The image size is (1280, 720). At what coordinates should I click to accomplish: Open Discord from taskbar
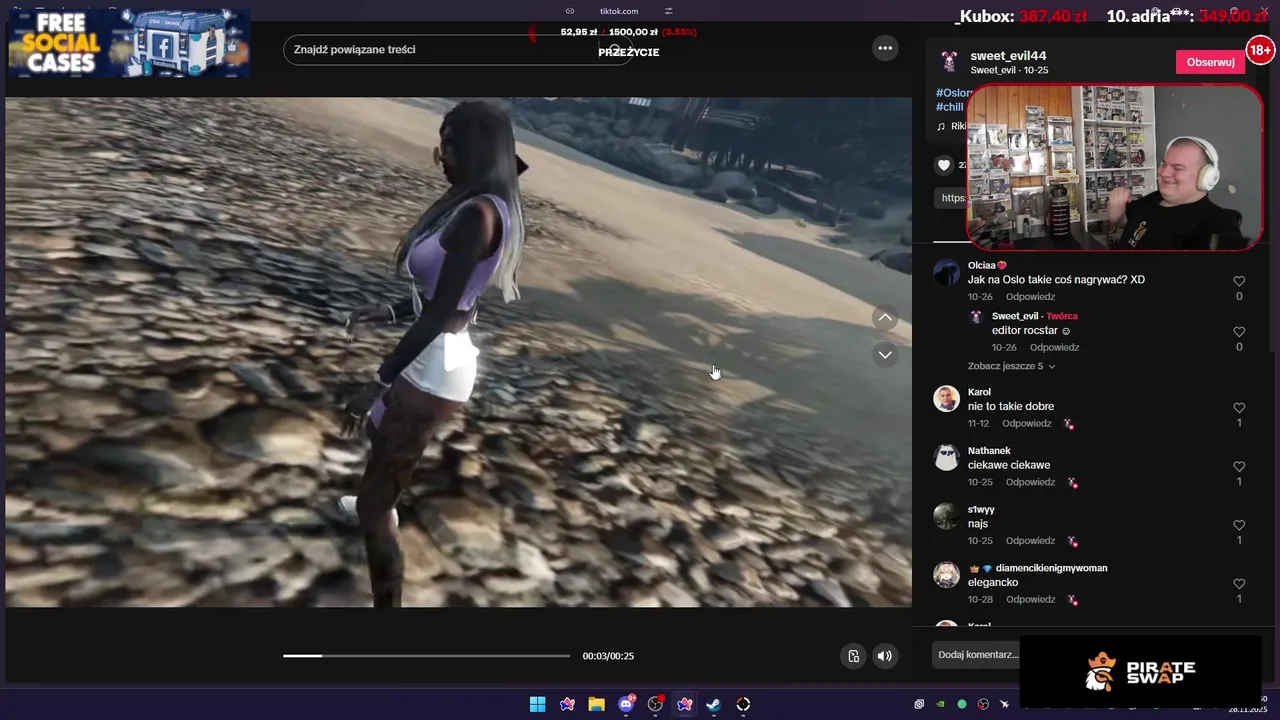tap(626, 704)
